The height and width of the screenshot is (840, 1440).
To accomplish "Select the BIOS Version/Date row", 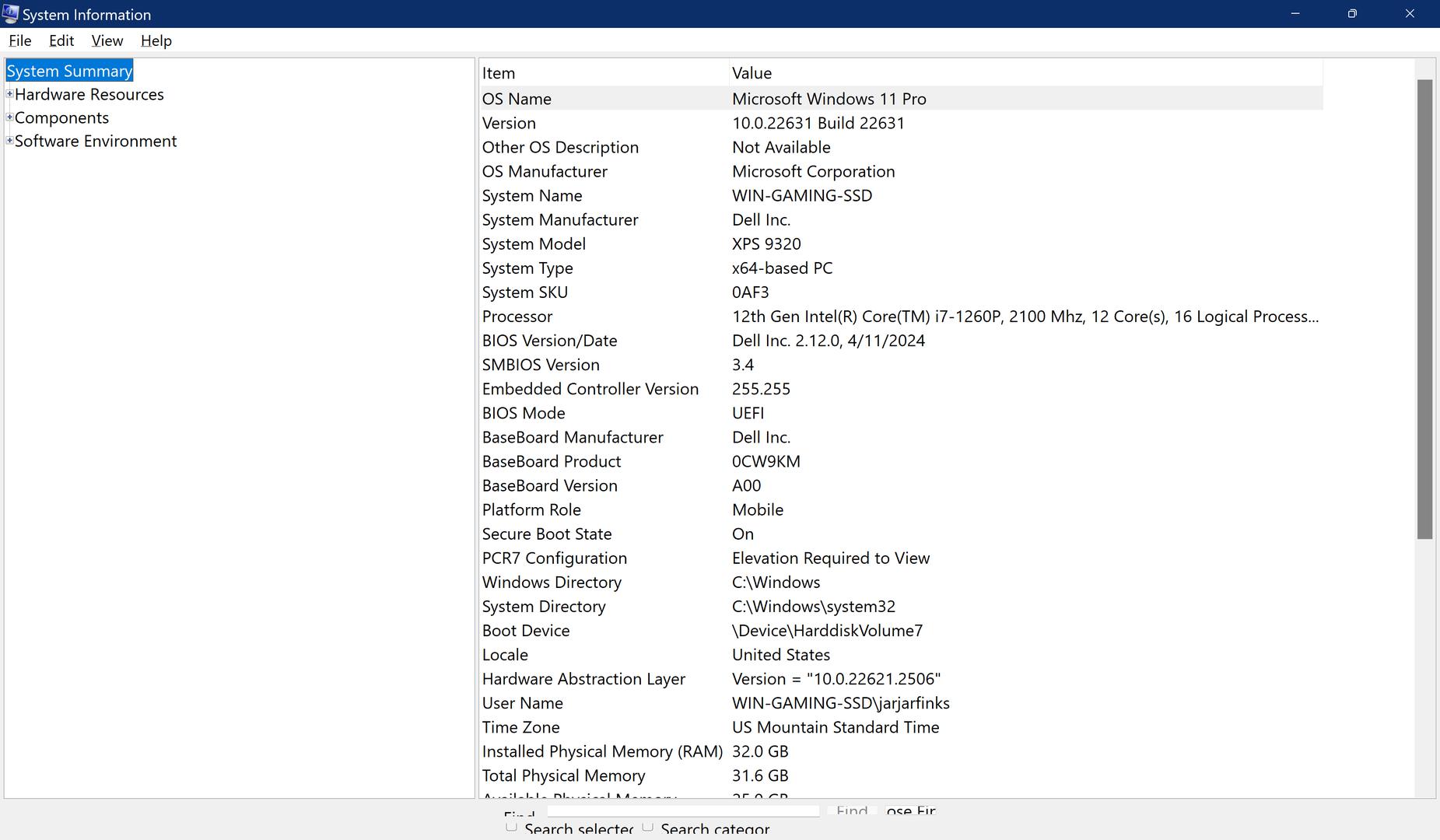I will (901, 340).
